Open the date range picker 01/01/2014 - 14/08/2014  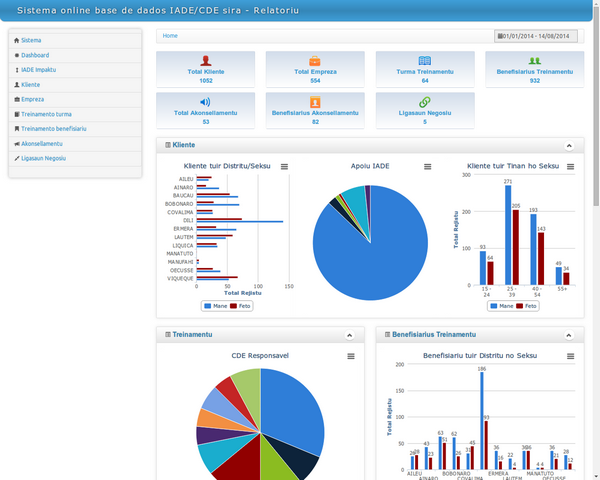pos(536,36)
